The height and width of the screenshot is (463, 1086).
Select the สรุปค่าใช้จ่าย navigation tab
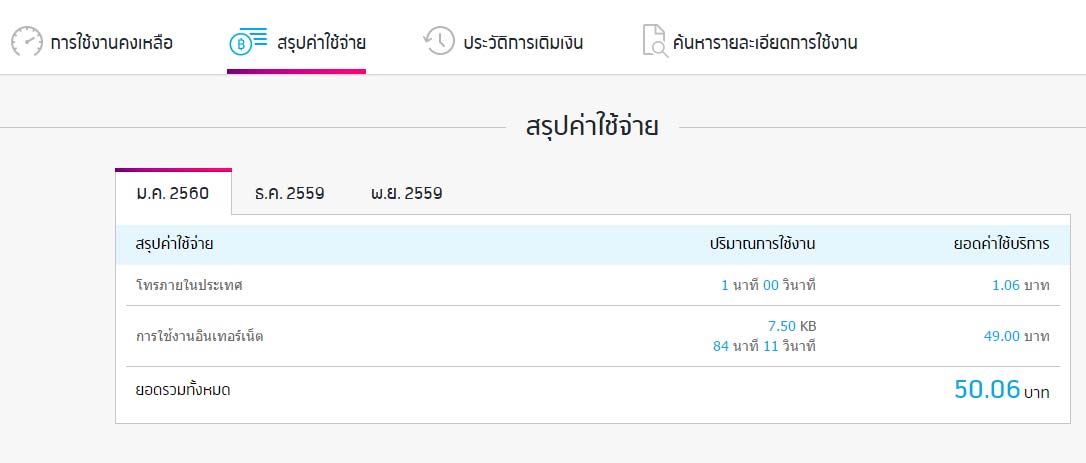pyautogui.click(x=321, y=43)
